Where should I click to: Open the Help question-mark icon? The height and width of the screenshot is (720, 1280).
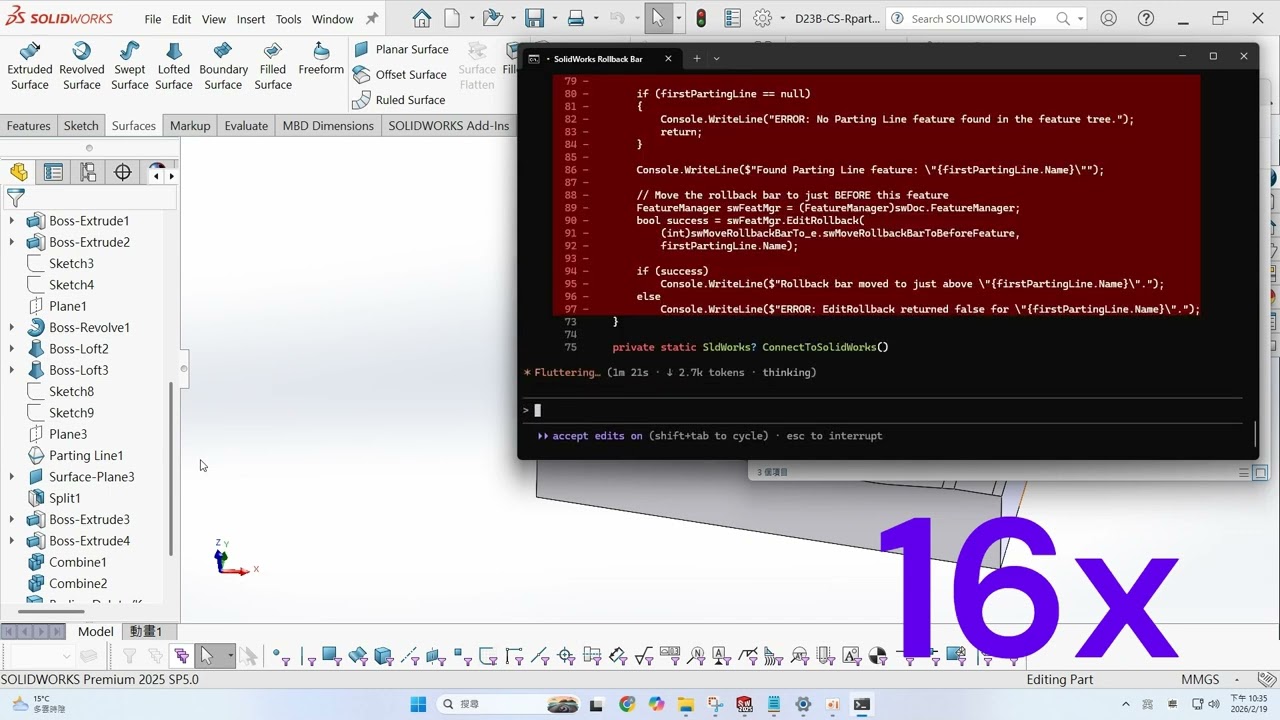coord(1146,18)
